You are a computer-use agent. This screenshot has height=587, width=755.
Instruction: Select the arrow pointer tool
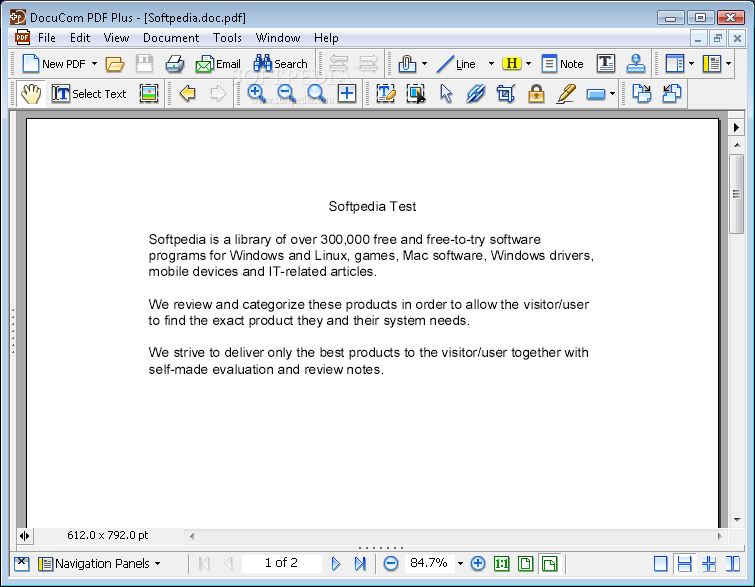pos(446,93)
